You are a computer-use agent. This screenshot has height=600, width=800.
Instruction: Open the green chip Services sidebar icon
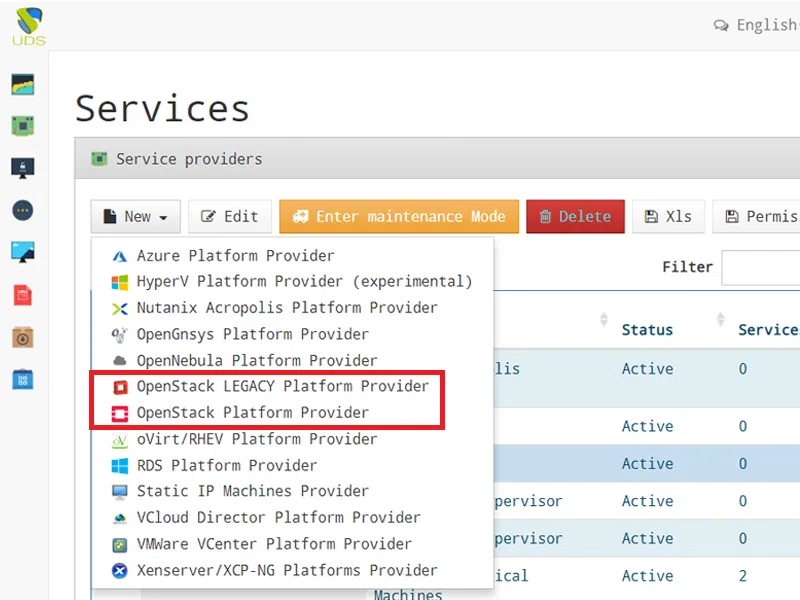click(23, 126)
